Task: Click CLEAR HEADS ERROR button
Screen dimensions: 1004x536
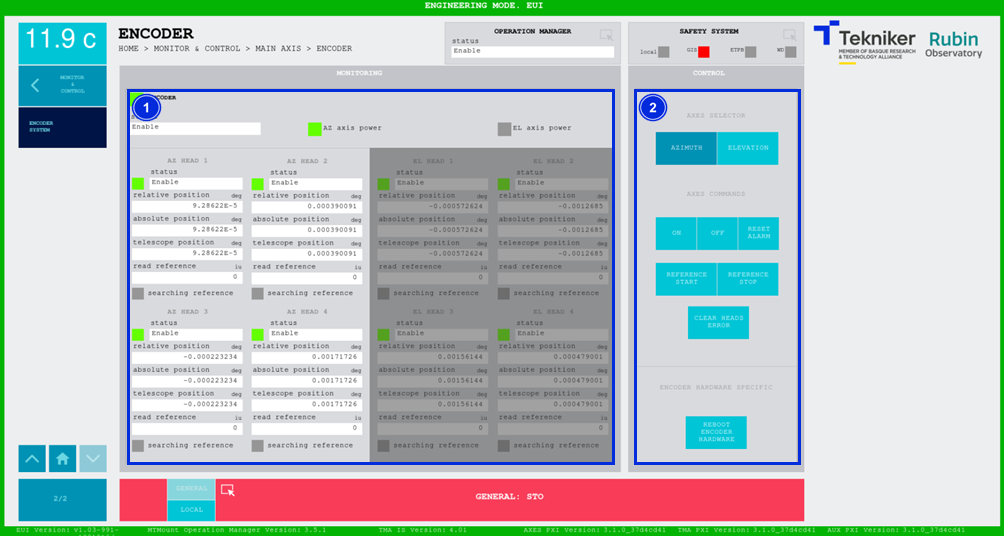Action: (x=718, y=322)
